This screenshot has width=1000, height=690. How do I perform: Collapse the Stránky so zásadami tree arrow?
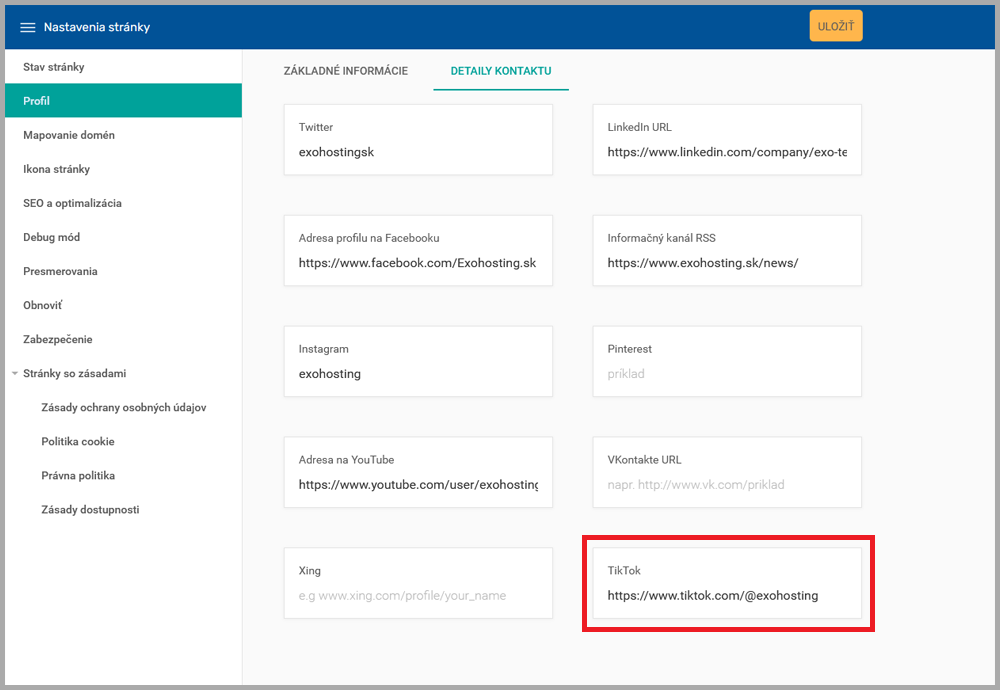[14, 374]
